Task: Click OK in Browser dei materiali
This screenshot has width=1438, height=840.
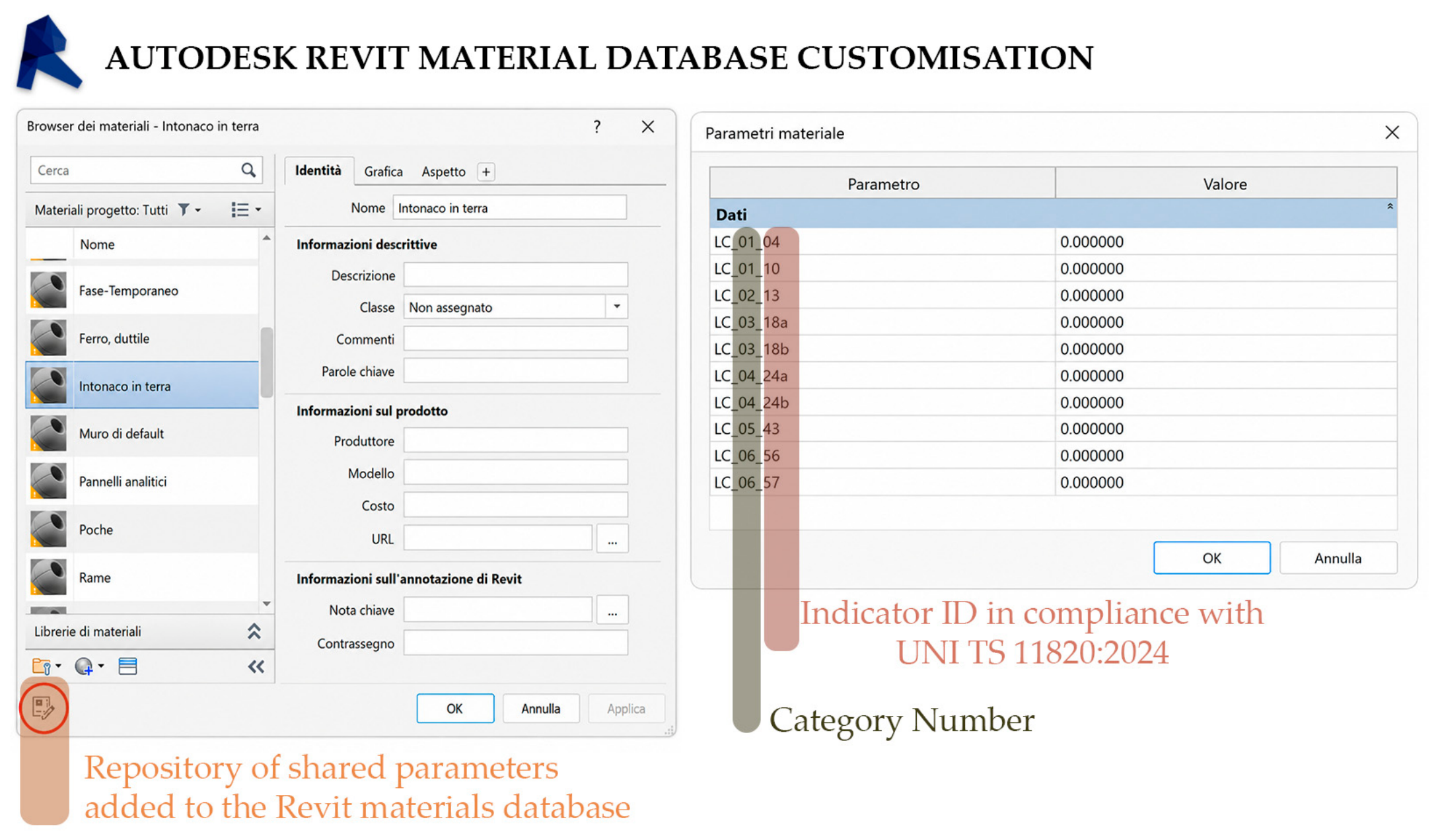Action: (x=455, y=709)
